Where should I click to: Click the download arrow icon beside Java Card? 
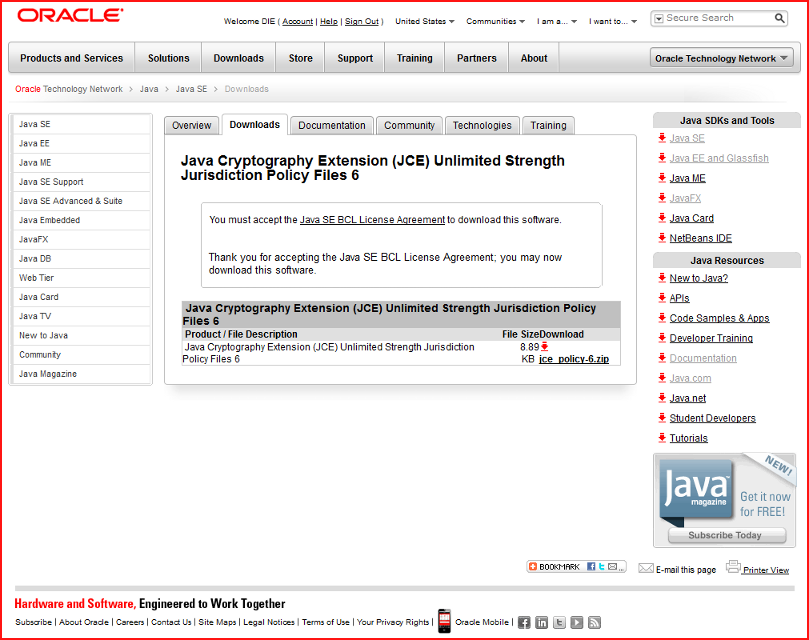662,218
